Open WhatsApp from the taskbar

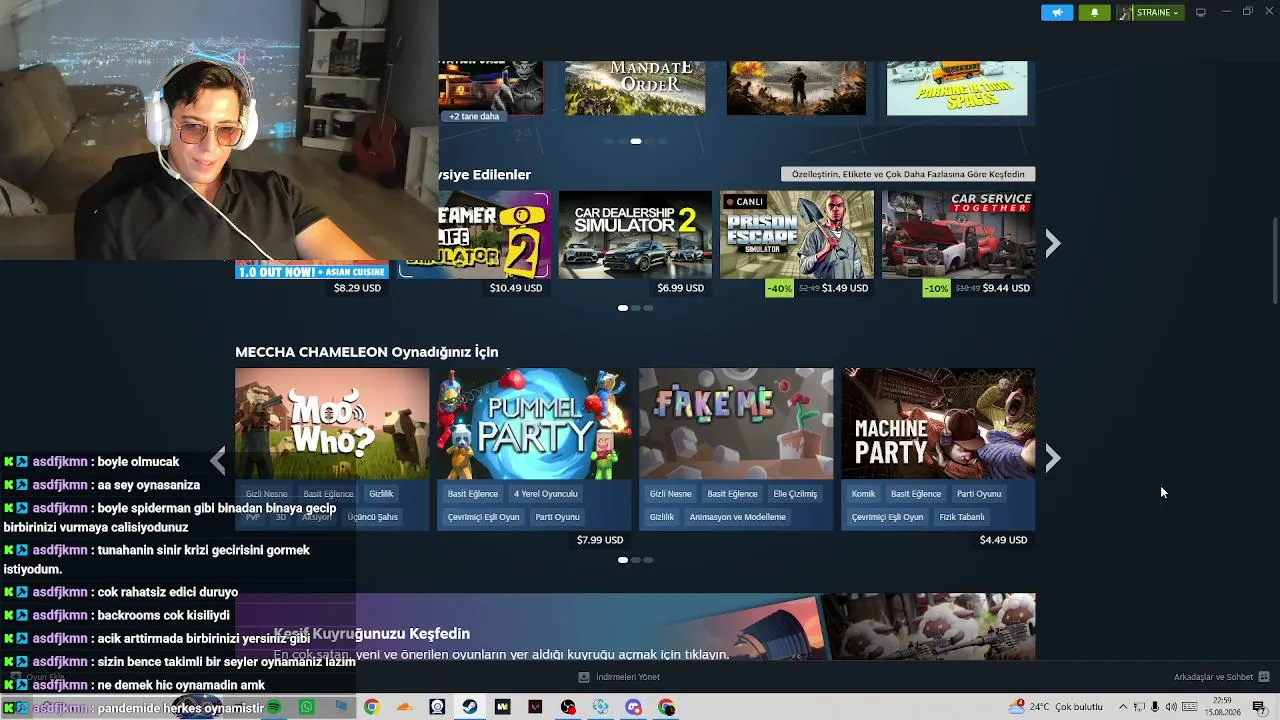(x=307, y=707)
